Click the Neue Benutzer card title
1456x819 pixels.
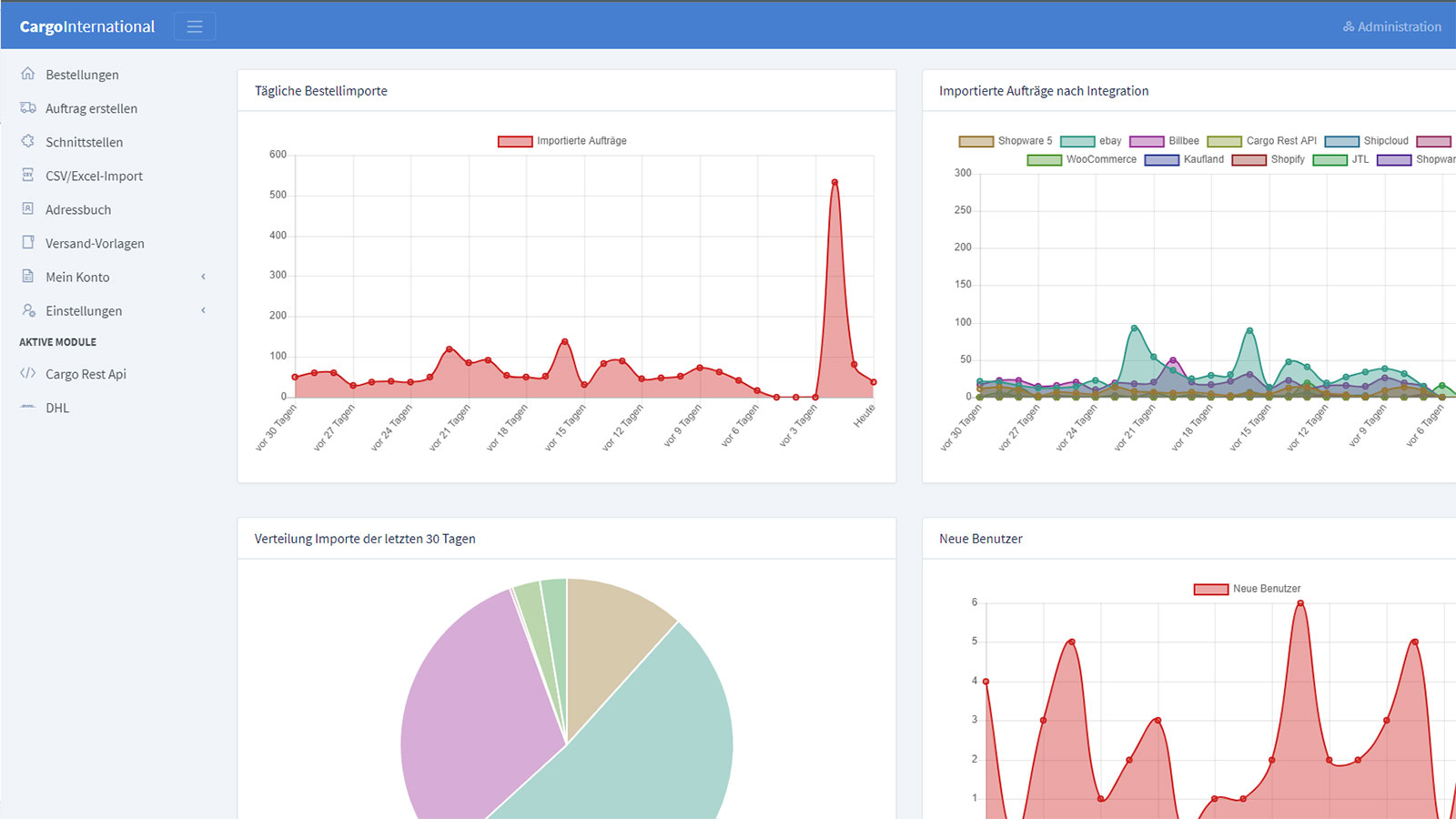click(981, 539)
